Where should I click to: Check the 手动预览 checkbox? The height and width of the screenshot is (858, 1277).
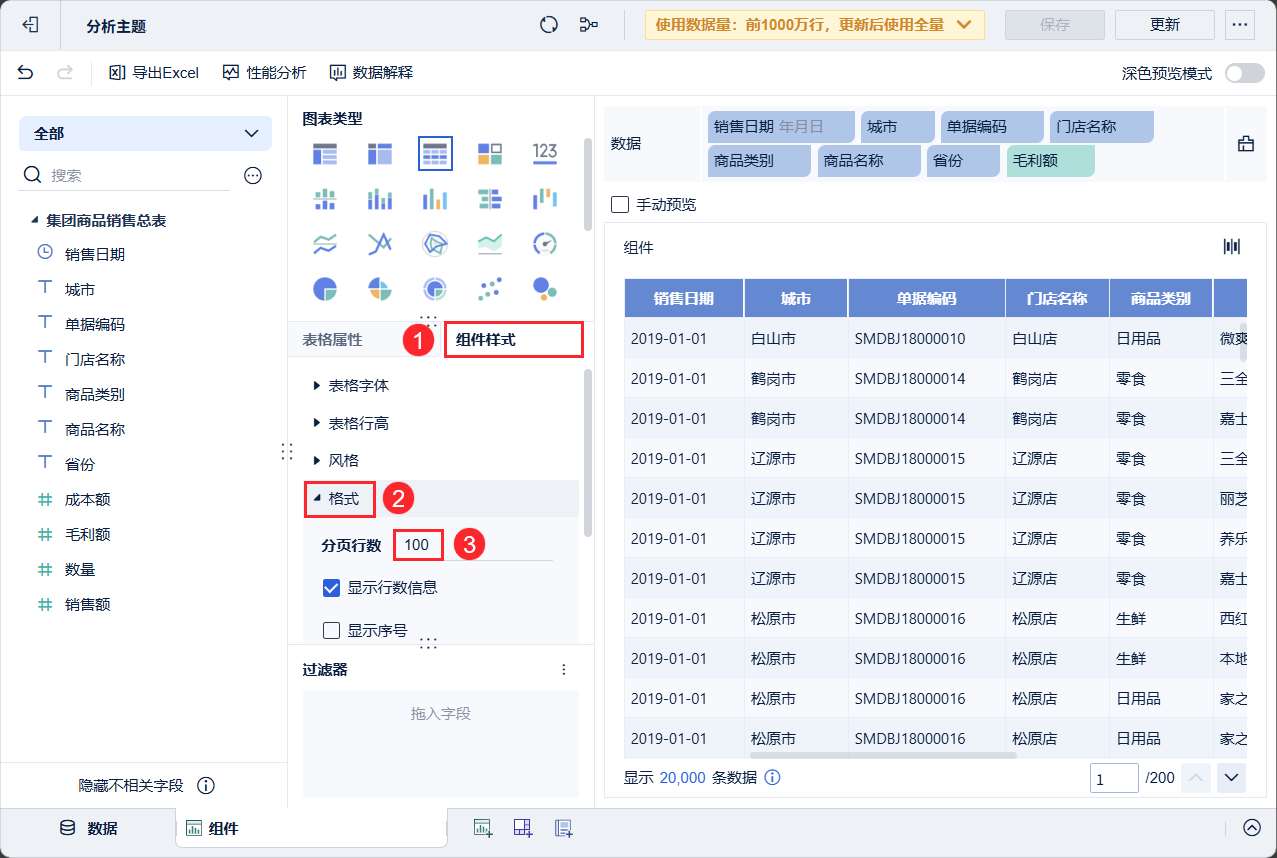(x=620, y=204)
